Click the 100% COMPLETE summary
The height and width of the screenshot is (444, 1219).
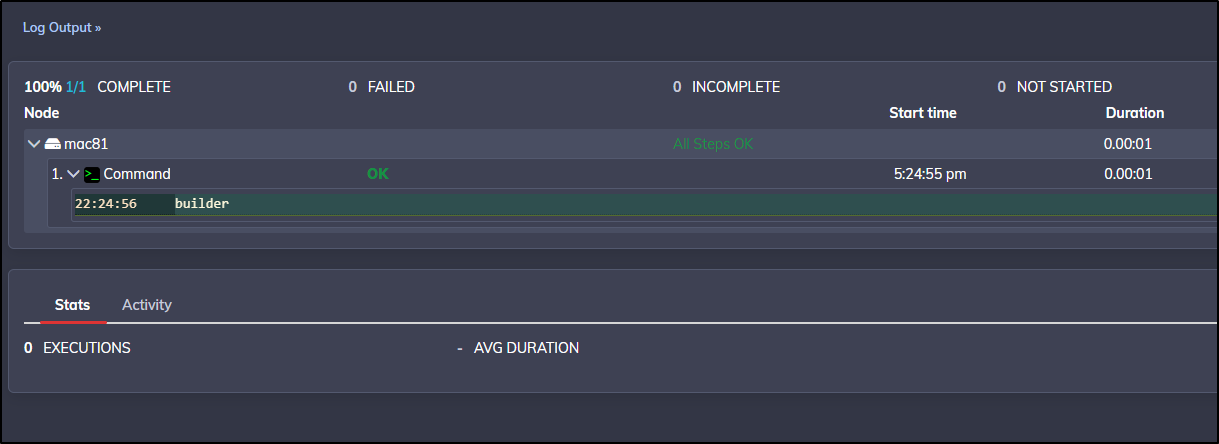click(97, 87)
